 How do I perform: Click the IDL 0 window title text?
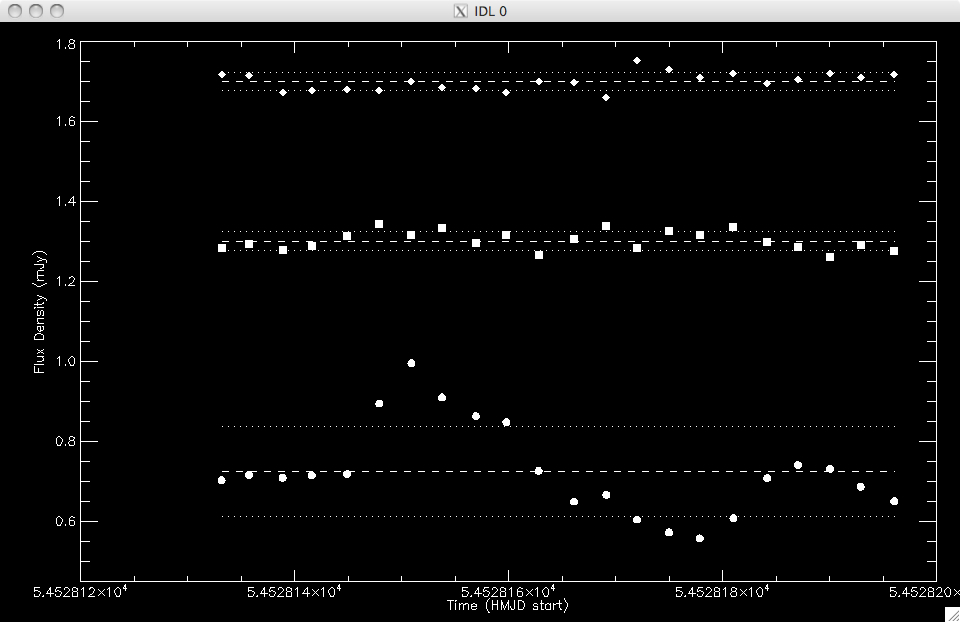coord(490,11)
